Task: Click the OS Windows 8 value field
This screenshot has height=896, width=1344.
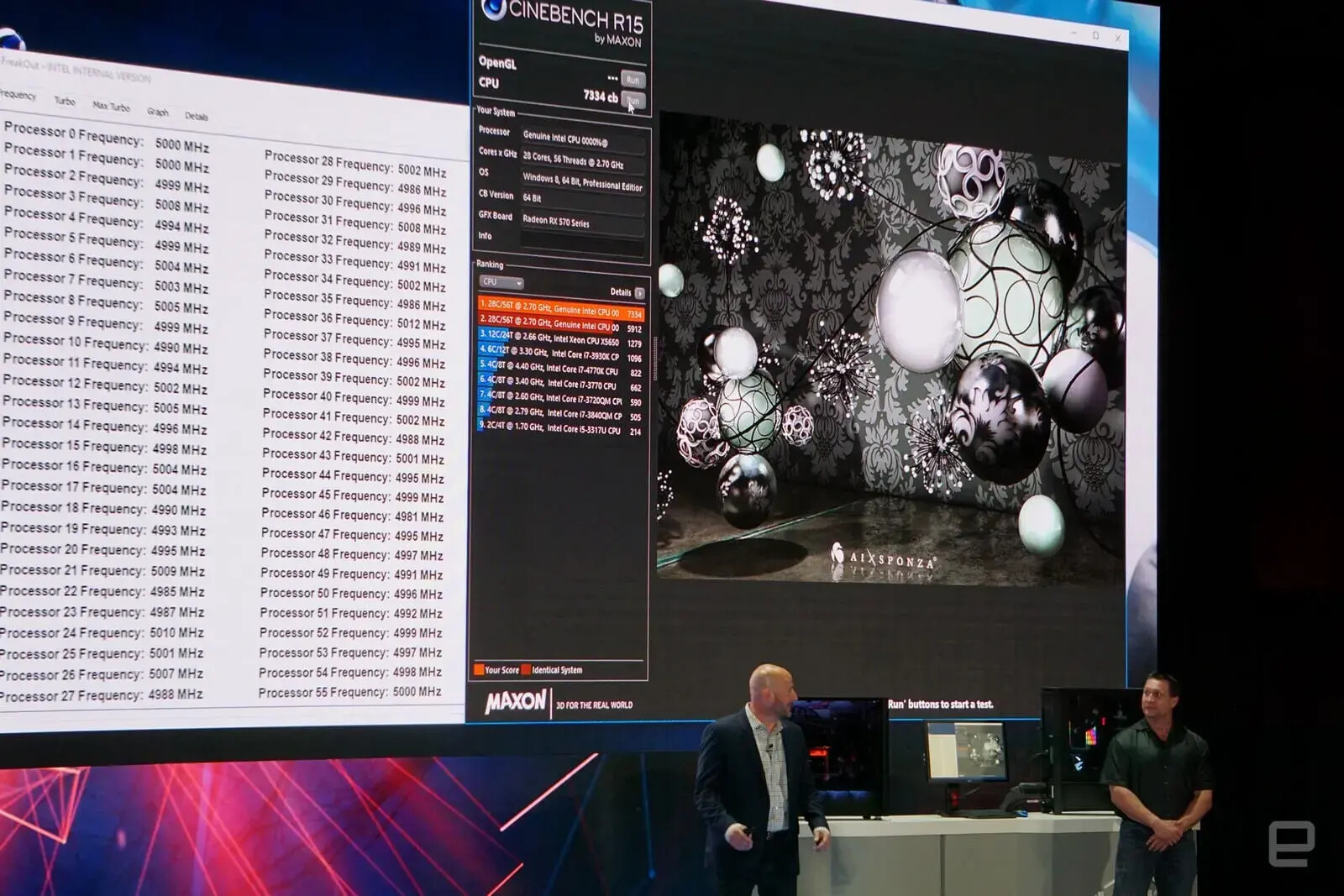Action: pyautogui.click(x=584, y=181)
